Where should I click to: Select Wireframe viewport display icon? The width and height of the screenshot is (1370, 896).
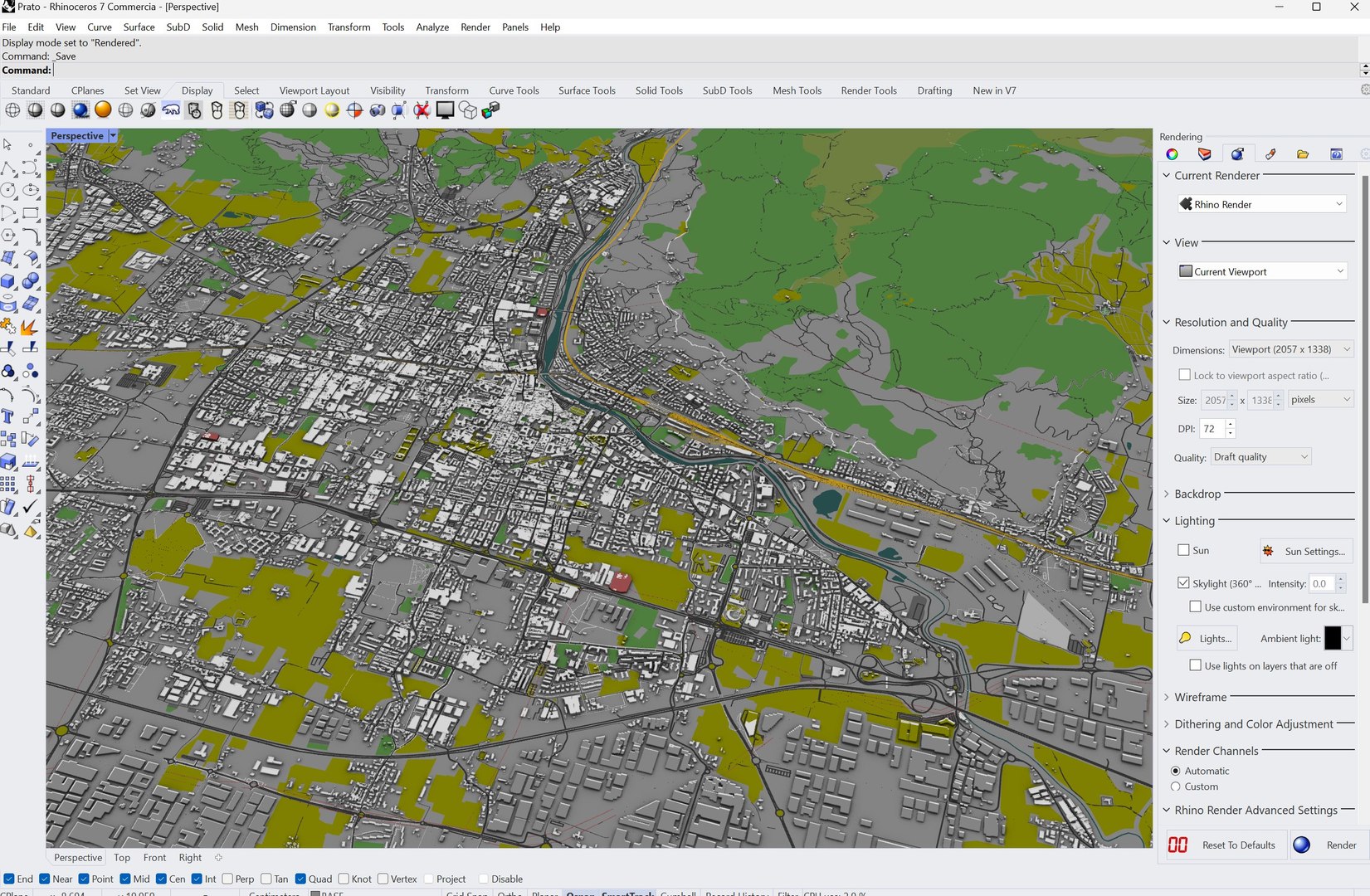(12, 110)
